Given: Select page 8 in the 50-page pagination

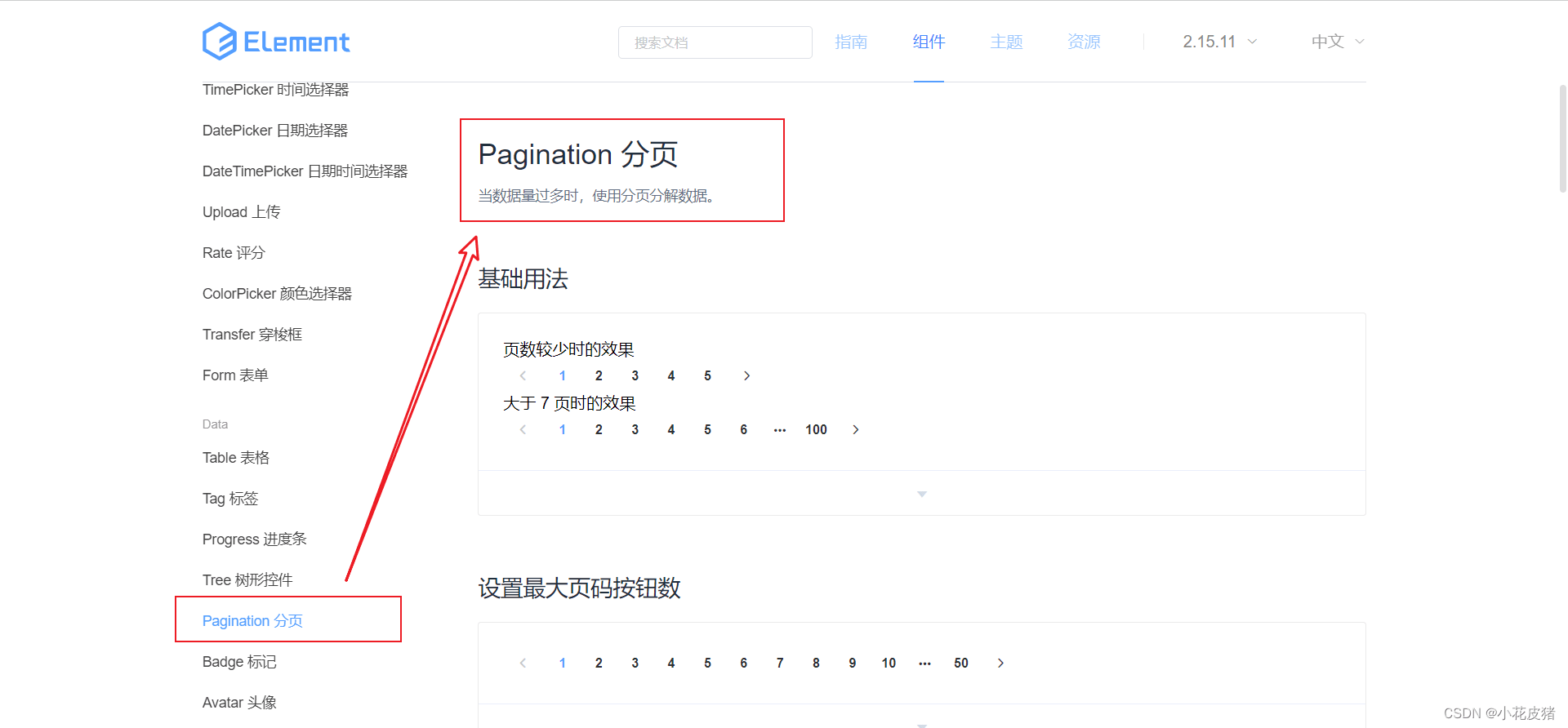Looking at the screenshot, I should click(816, 663).
